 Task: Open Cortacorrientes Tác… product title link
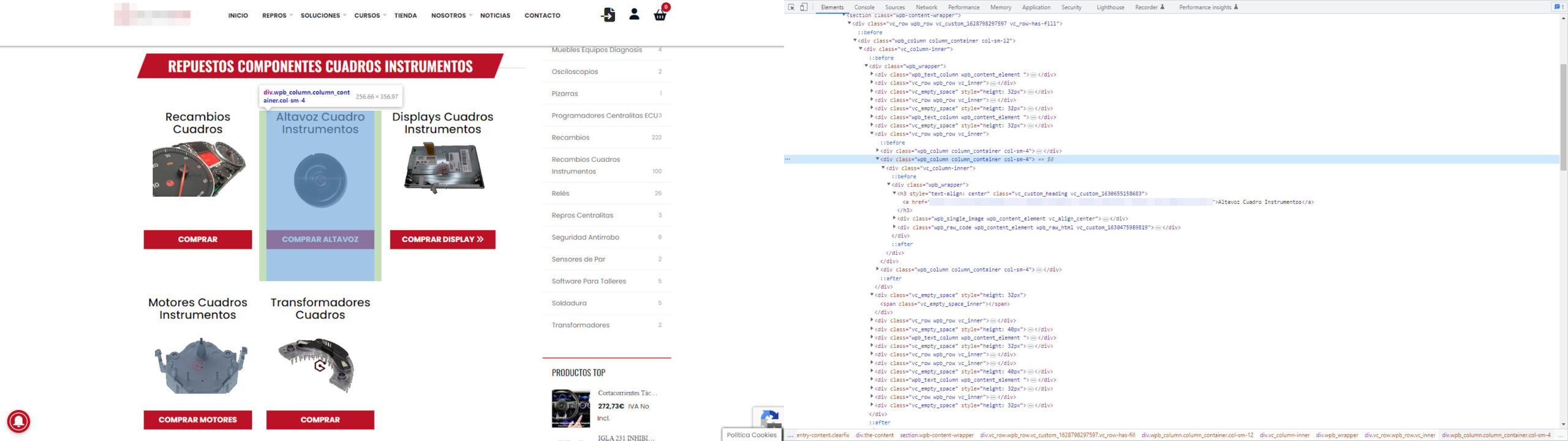coord(627,393)
